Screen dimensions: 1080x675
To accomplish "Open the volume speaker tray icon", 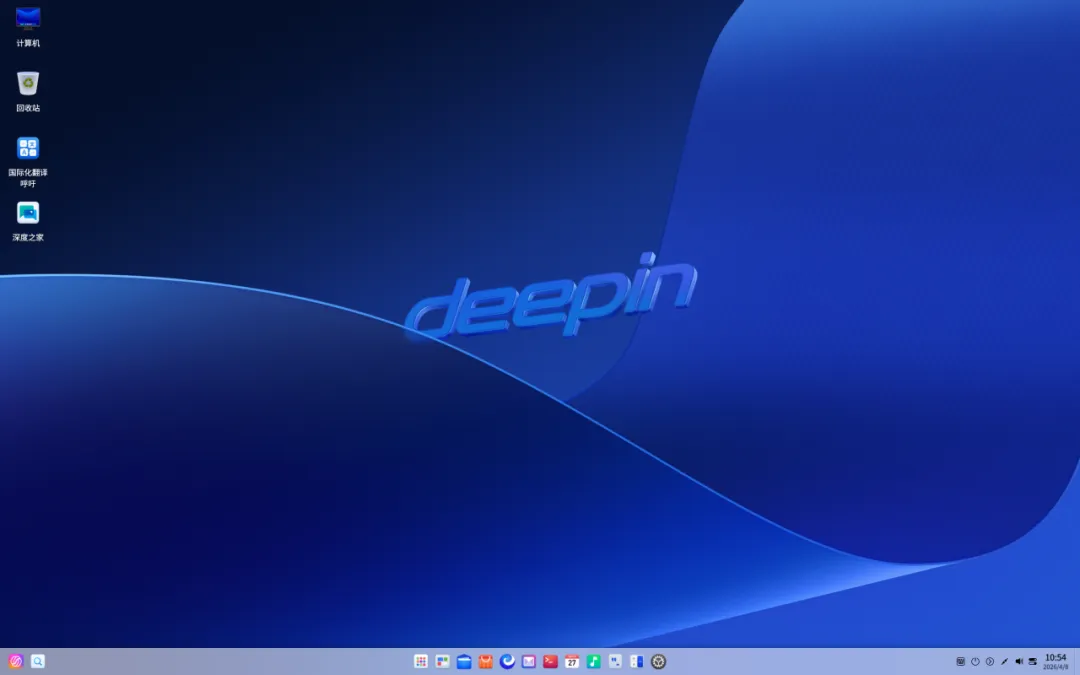I will pos(1019,661).
